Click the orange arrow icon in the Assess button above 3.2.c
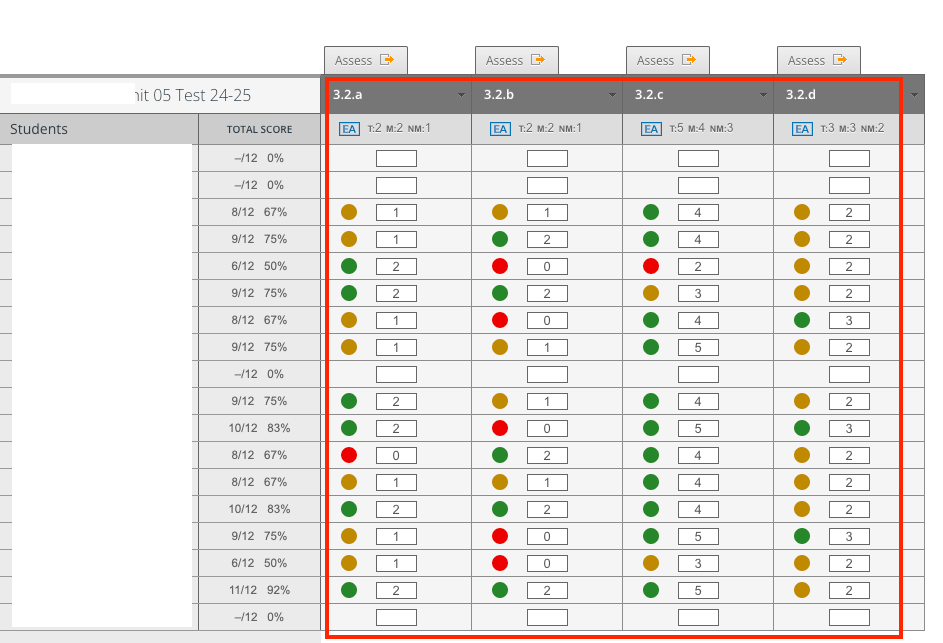Screen dimensions: 943x643 [x=690, y=60]
